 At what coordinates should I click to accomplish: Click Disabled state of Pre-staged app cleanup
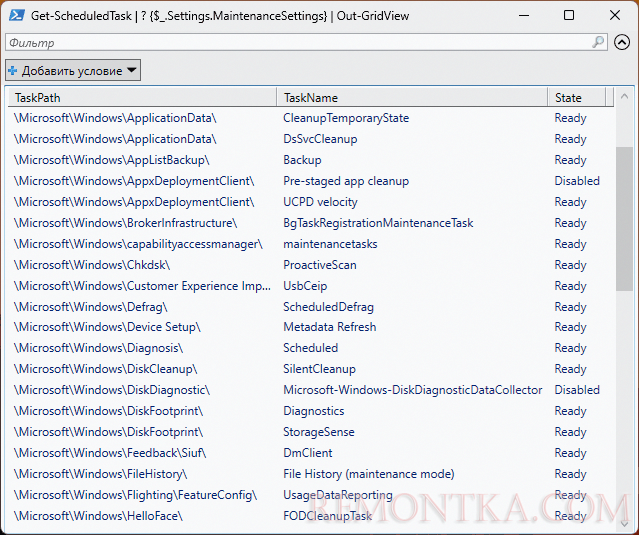[x=577, y=181]
